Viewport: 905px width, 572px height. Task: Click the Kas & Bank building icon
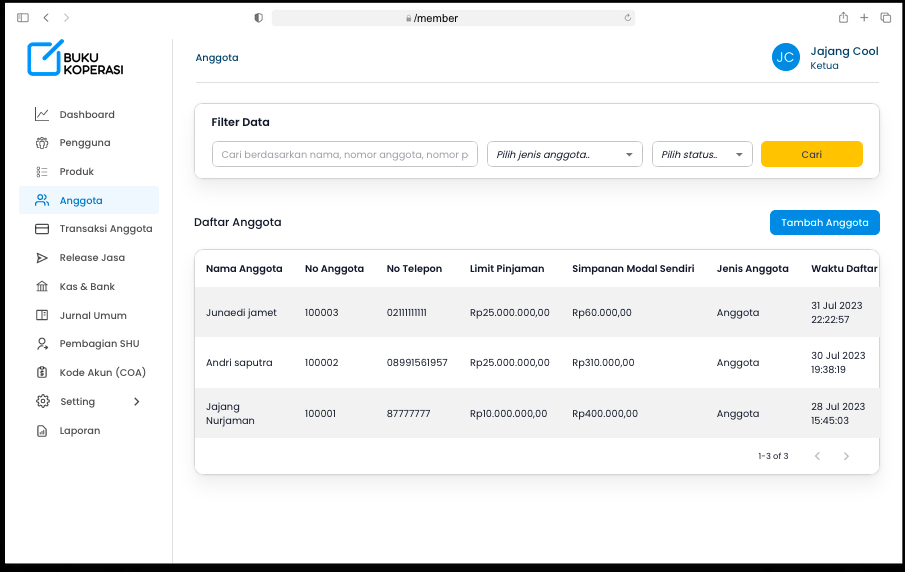[x=42, y=287]
